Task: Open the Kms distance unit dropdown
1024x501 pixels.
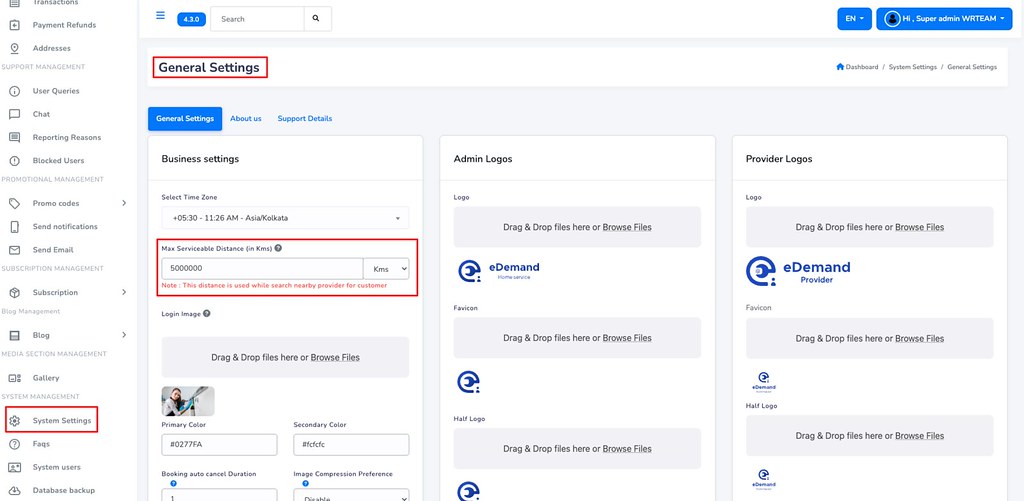Action: tap(389, 269)
